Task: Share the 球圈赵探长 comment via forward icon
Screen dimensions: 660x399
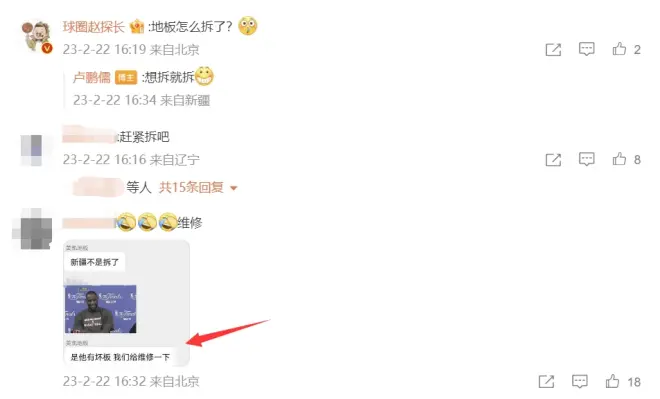Action: click(x=553, y=50)
